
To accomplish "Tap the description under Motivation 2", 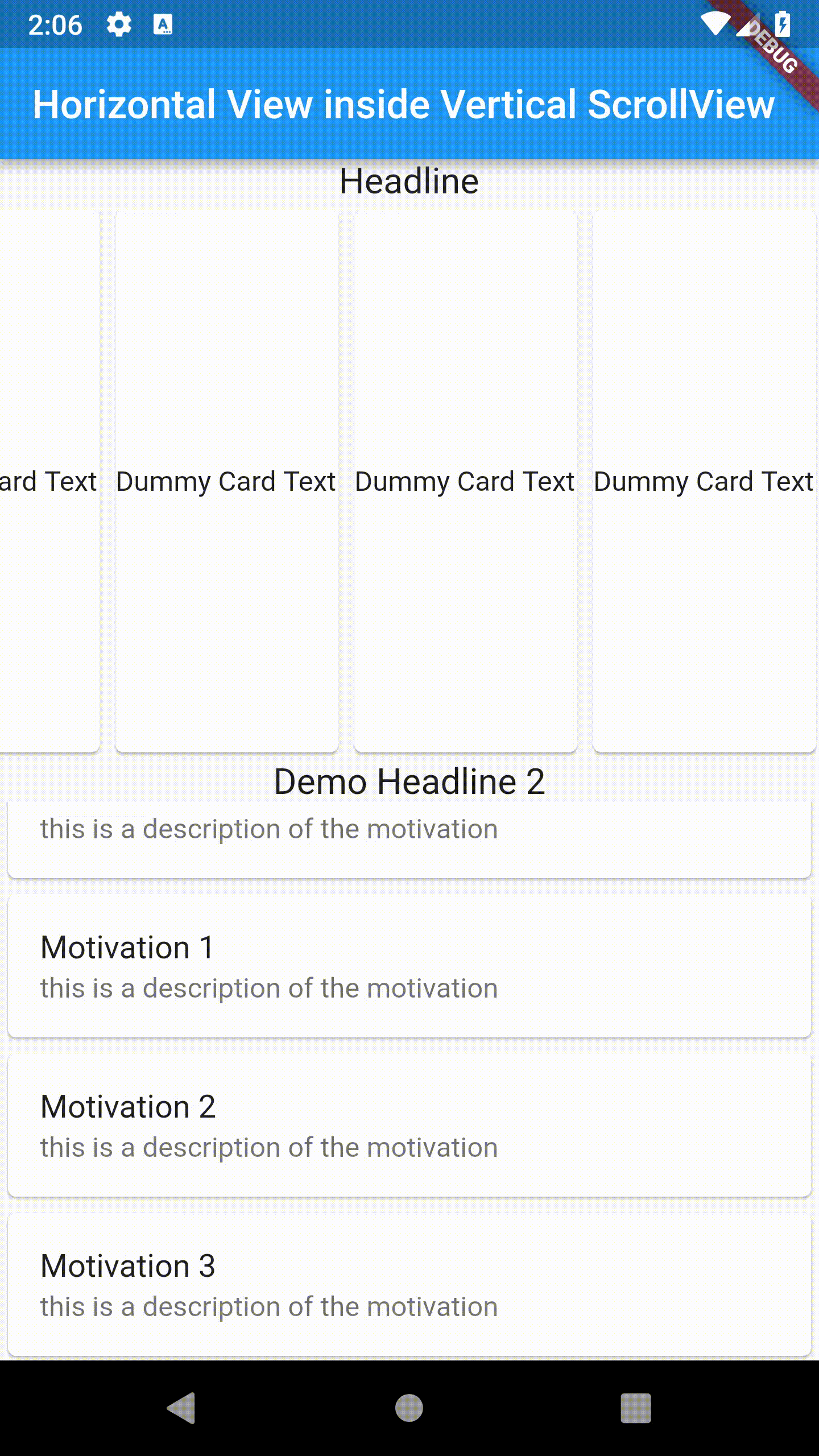I will 268,1147.
